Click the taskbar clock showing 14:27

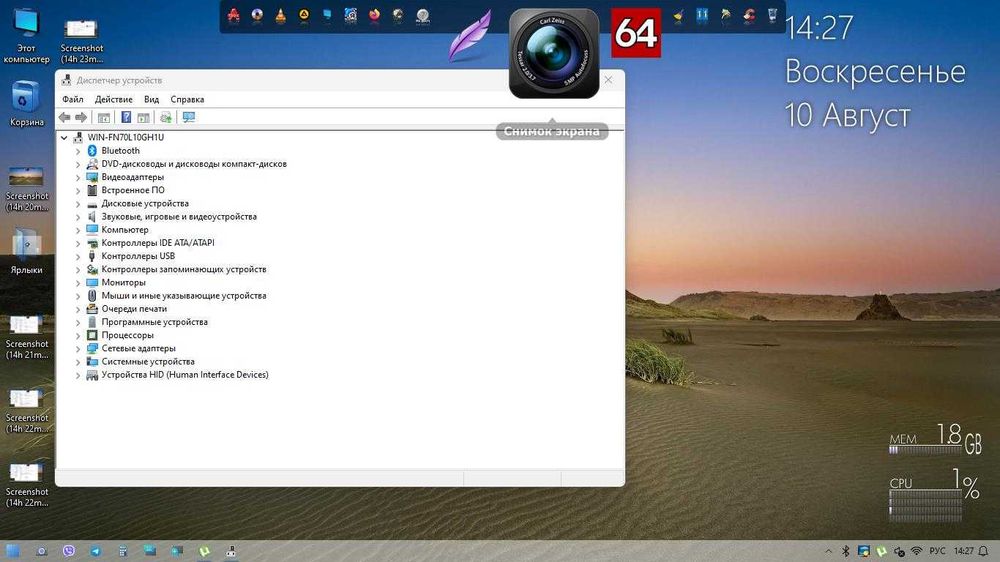pos(964,551)
